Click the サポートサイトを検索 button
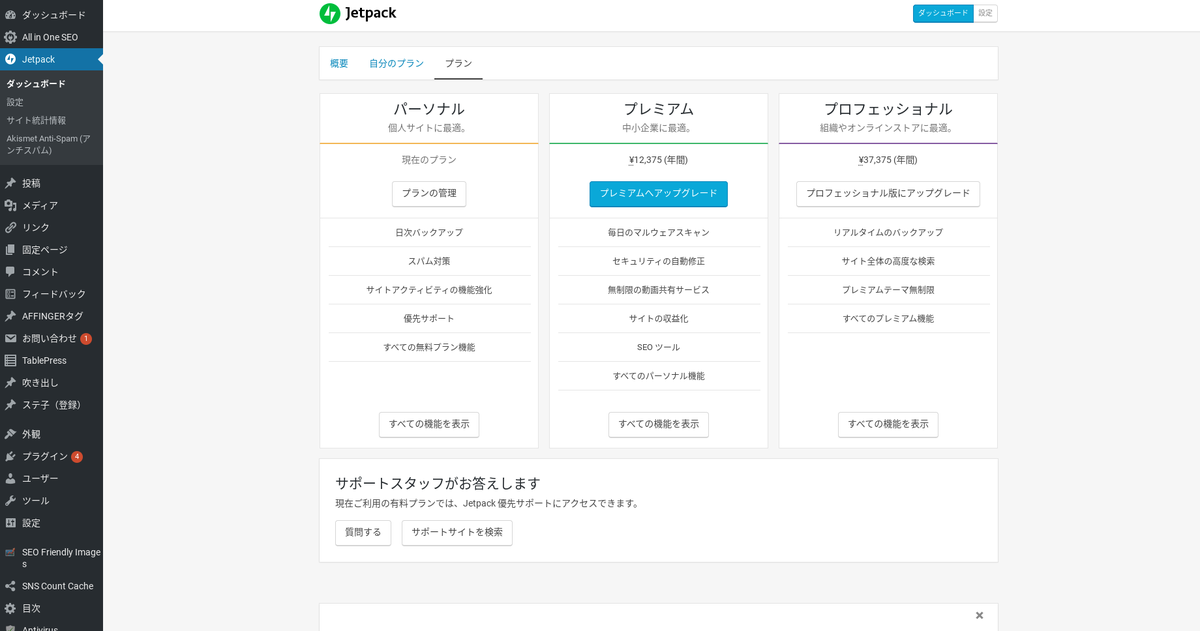 [457, 533]
